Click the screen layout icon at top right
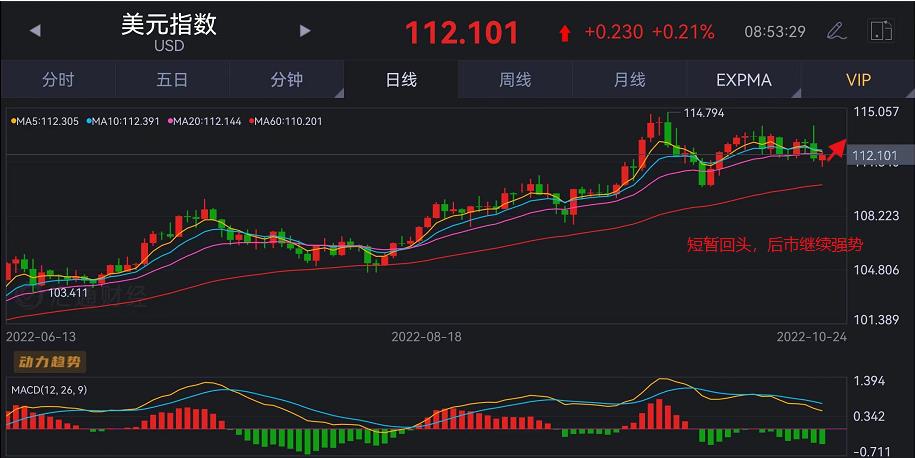Viewport: 915px width, 458px height. point(881,31)
